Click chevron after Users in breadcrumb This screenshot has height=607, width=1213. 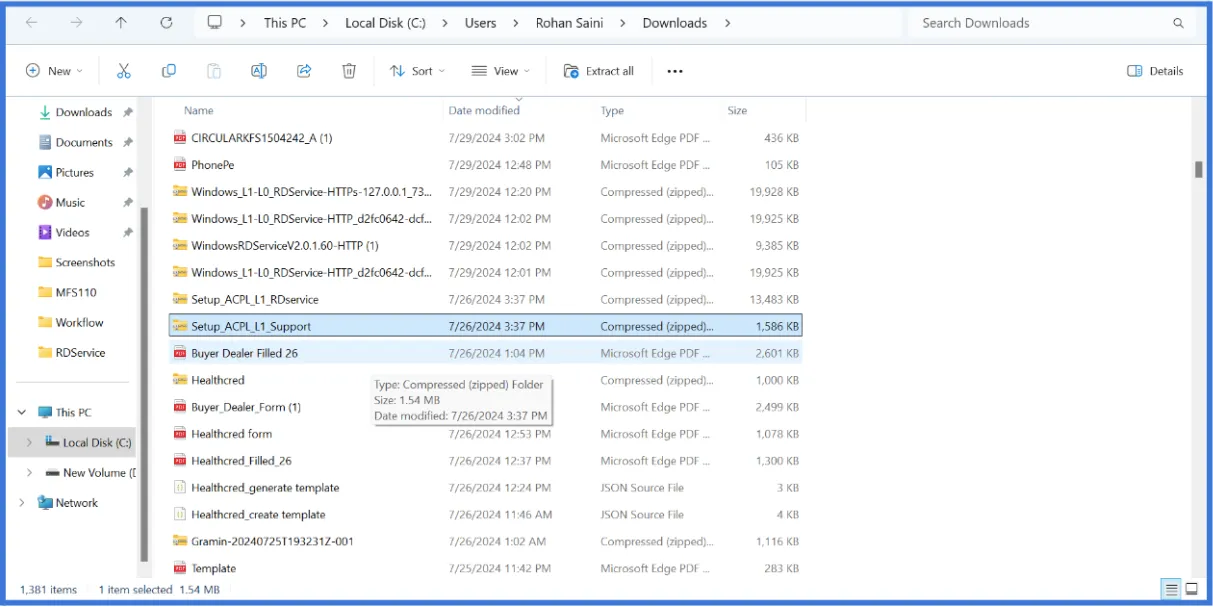(x=516, y=23)
